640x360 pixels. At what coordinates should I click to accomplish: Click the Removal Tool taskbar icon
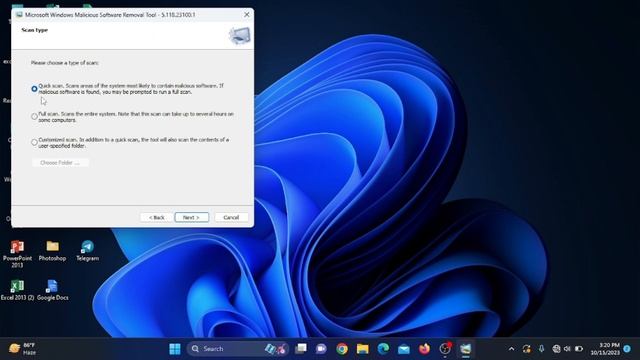coord(465,349)
